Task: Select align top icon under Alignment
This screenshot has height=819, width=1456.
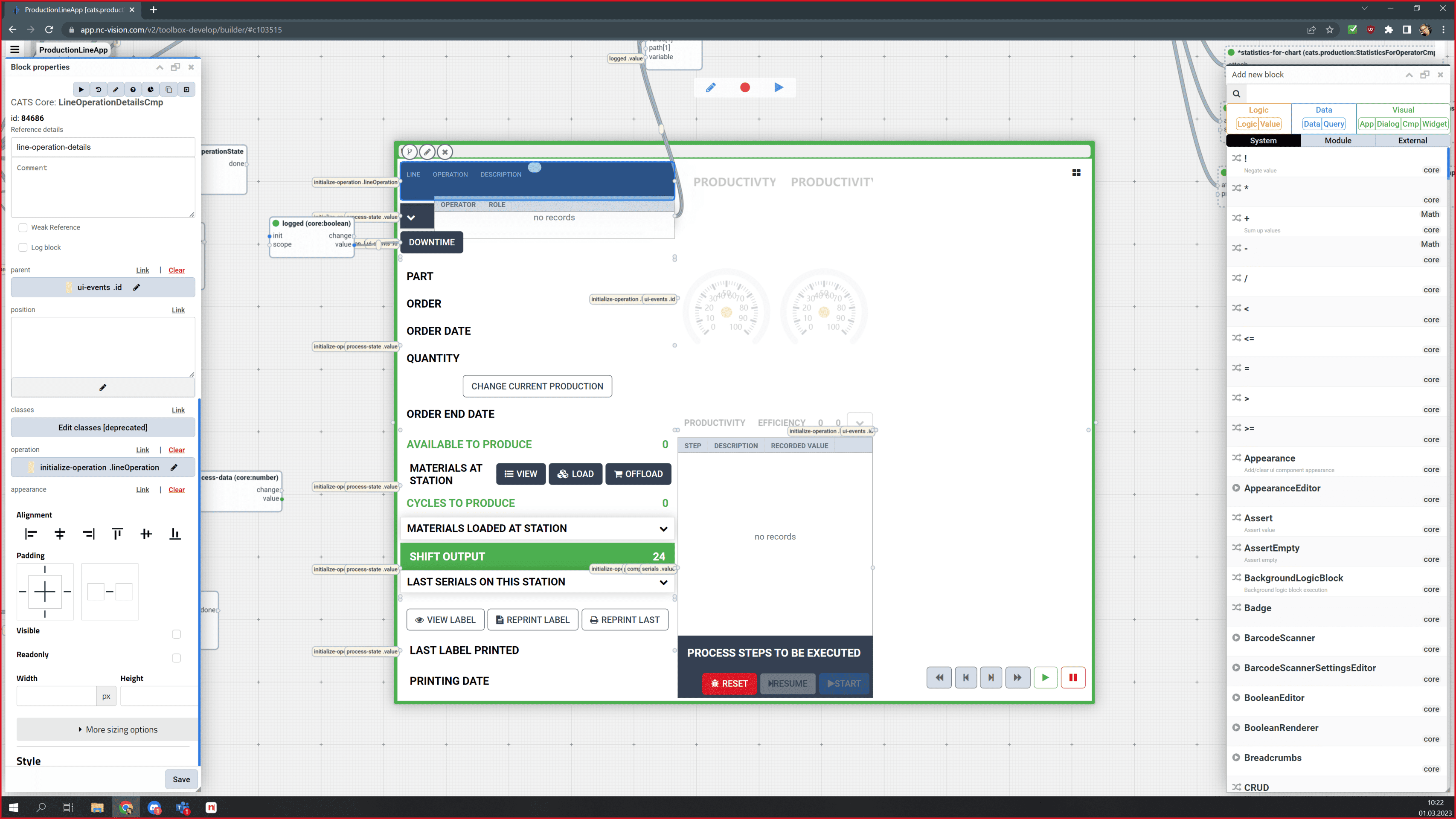Action: [x=117, y=534]
